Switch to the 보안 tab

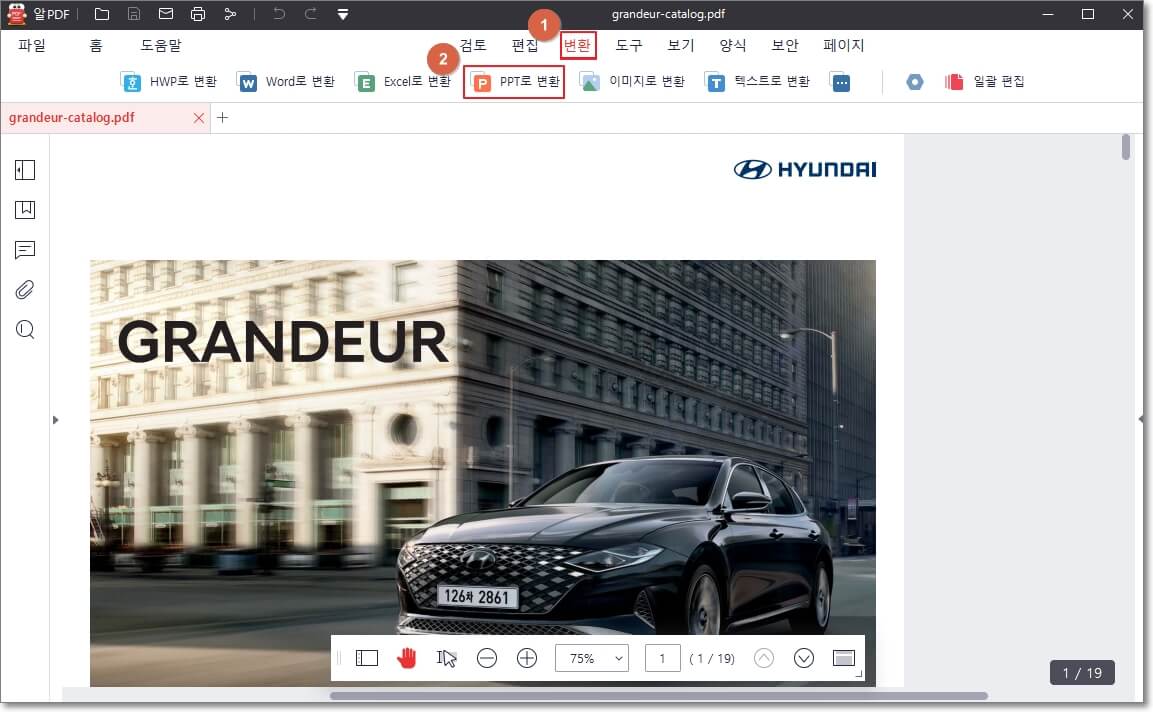[x=785, y=46]
